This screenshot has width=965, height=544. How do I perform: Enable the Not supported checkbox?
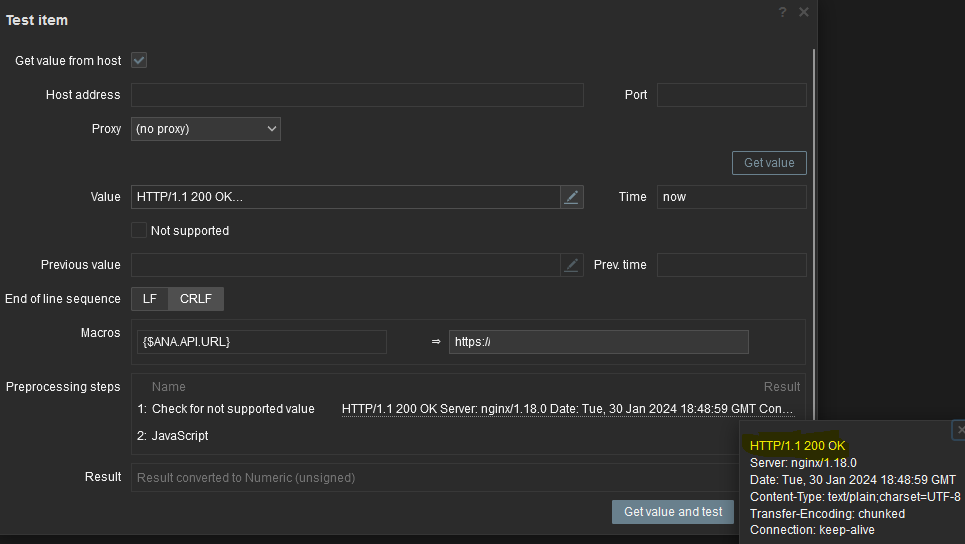point(139,231)
